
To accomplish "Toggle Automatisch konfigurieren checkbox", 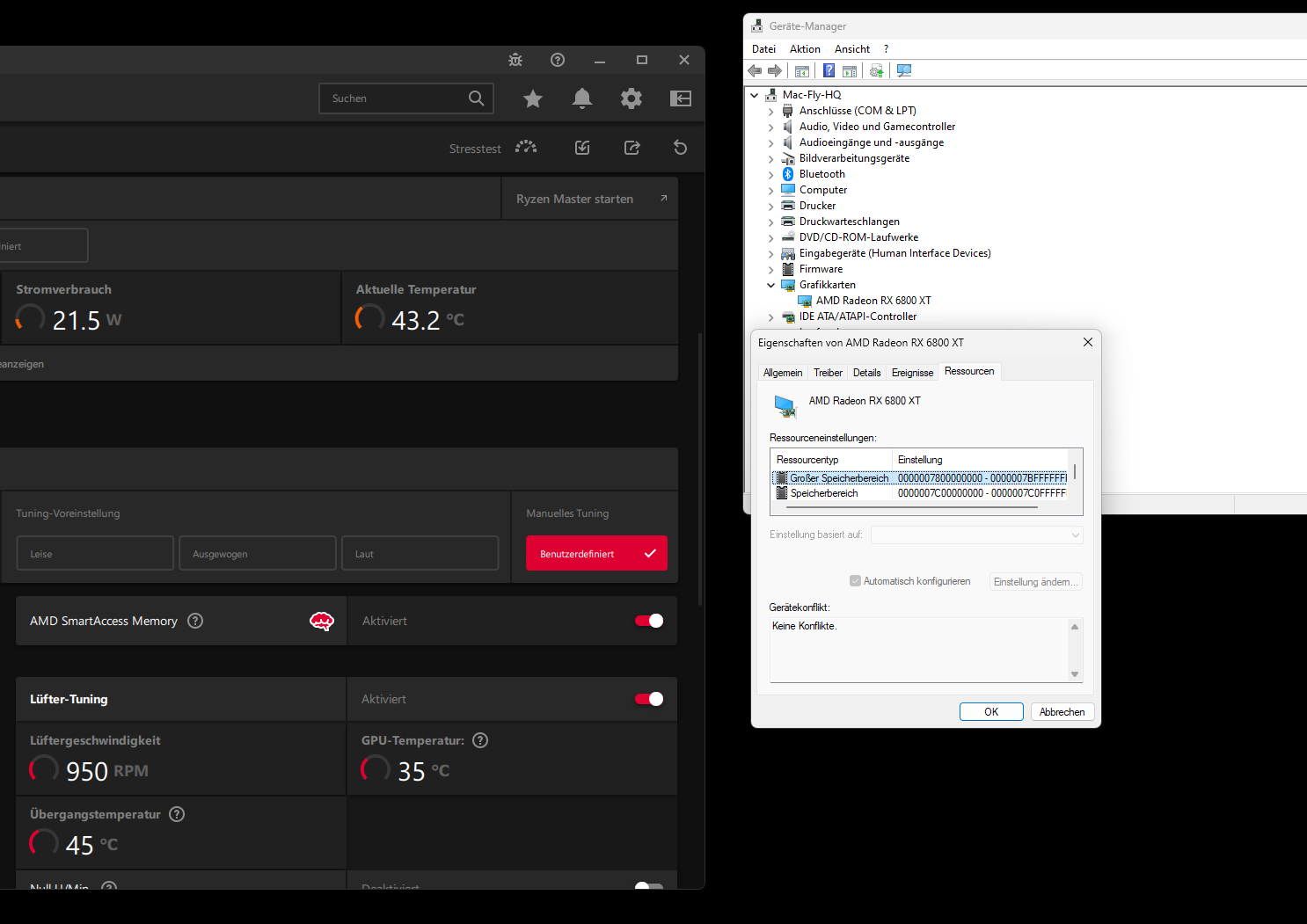I will [855, 581].
